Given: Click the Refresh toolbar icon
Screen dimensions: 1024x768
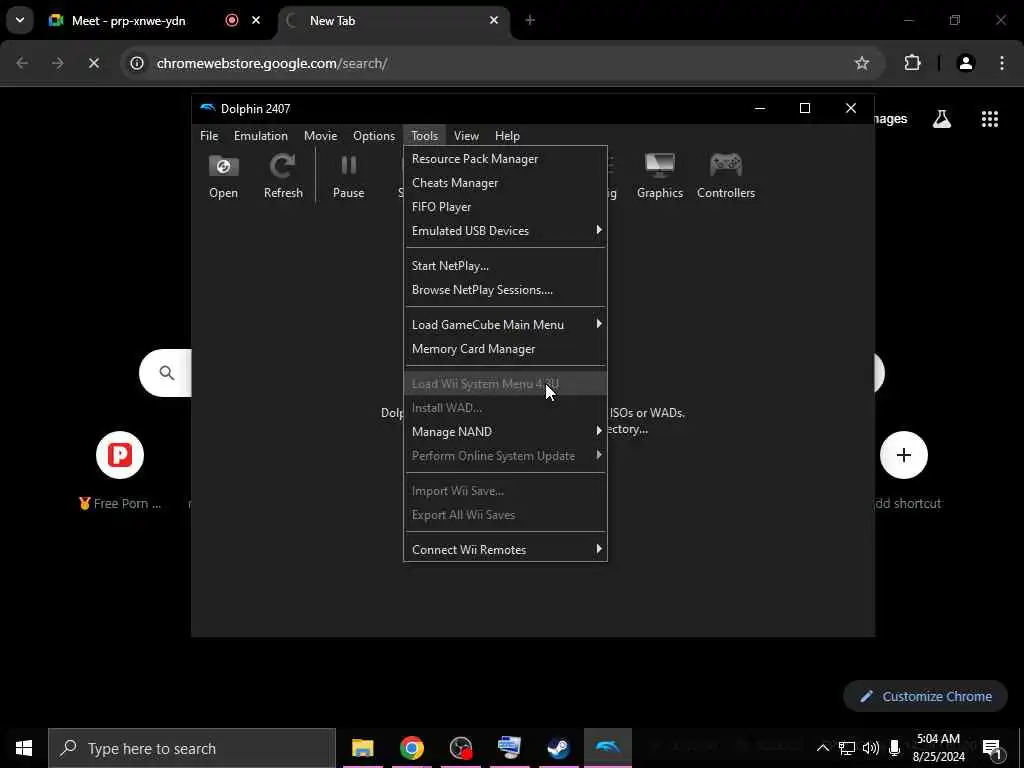Looking at the screenshot, I should click(x=283, y=176).
